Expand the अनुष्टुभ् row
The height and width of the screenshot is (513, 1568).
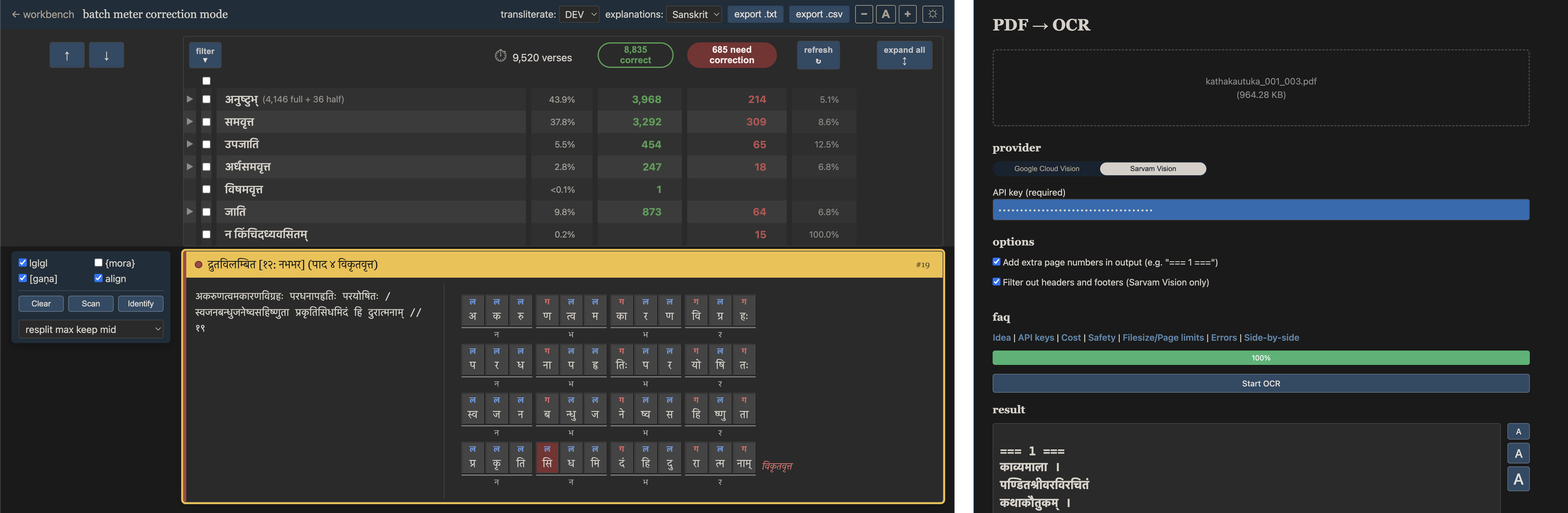coord(189,99)
